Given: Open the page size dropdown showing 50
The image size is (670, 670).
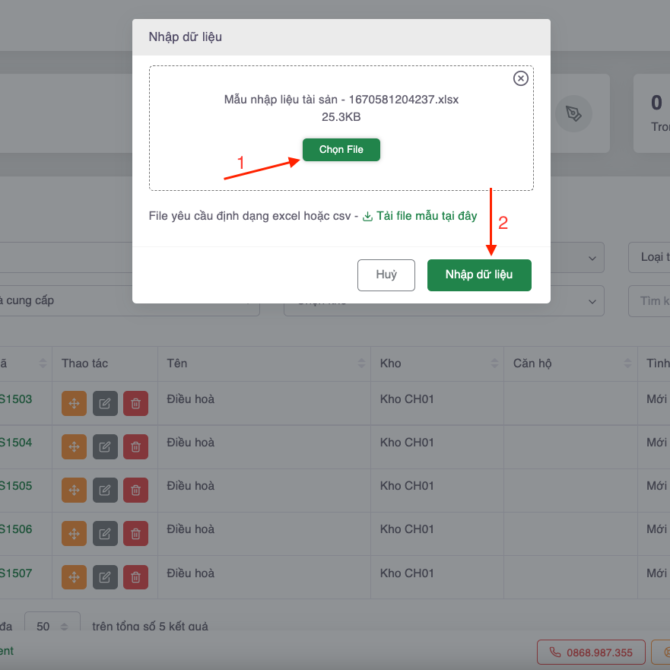Looking at the screenshot, I should tap(52, 626).
